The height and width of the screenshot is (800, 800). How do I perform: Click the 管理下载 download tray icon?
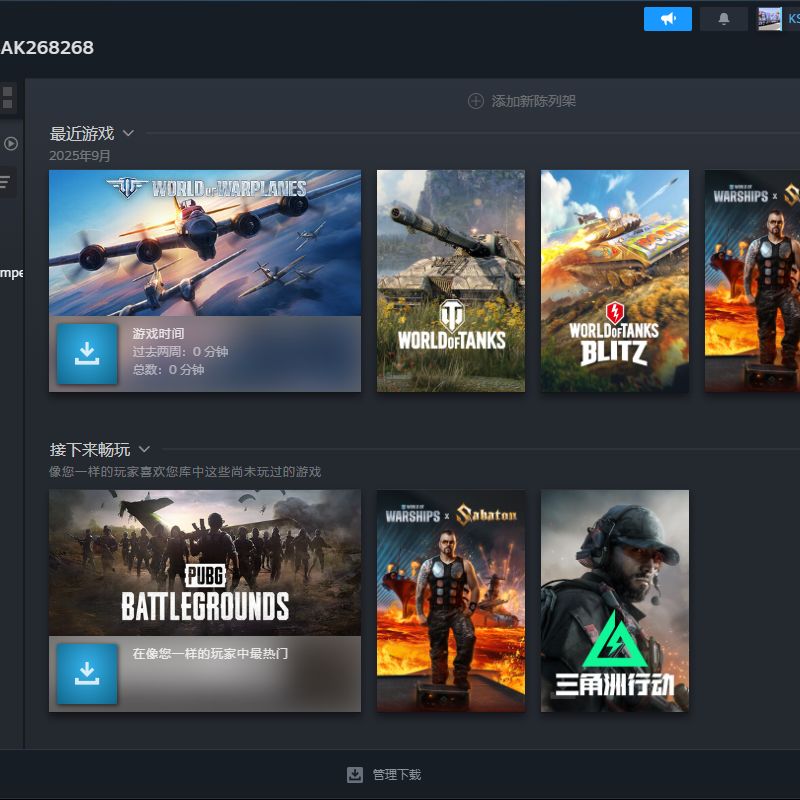coord(355,775)
